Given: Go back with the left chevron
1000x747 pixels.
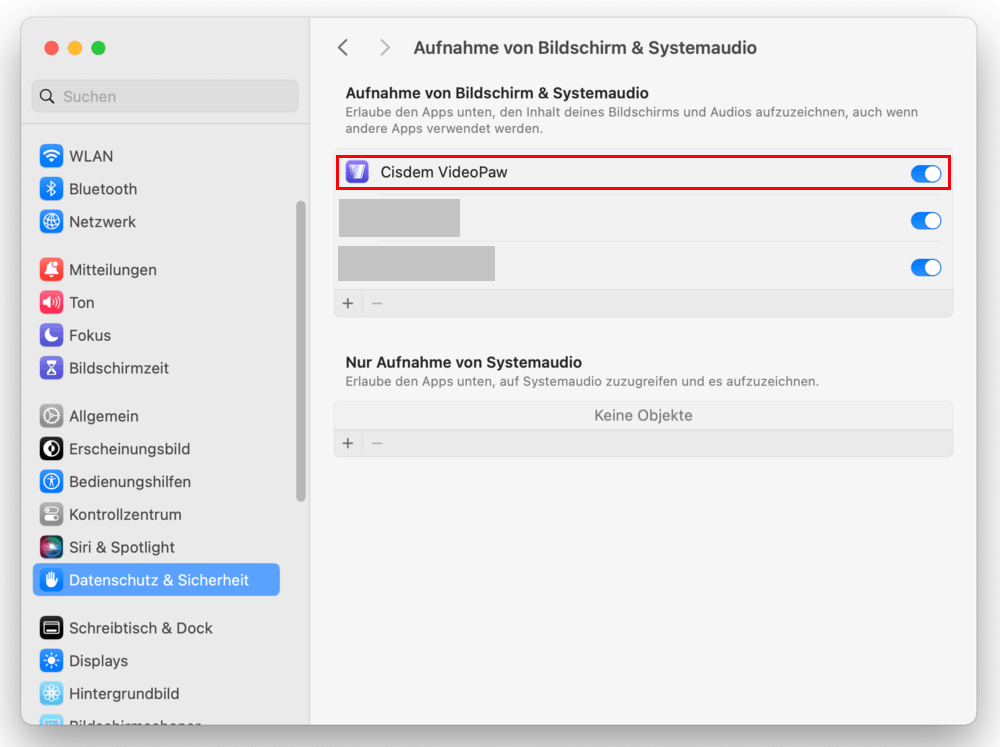Looking at the screenshot, I should [x=343, y=48].
